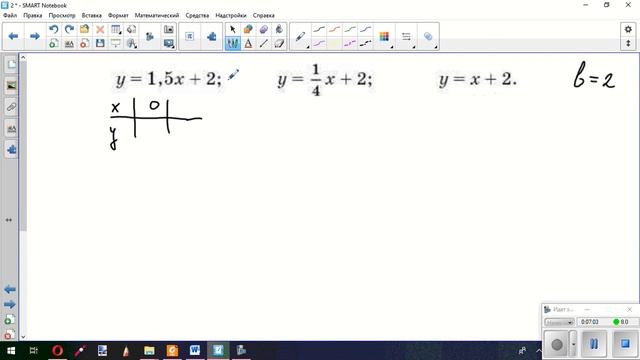Screen dimensions: 640x360
Task: Open the Надстройки menu
Action: (231, 15)
